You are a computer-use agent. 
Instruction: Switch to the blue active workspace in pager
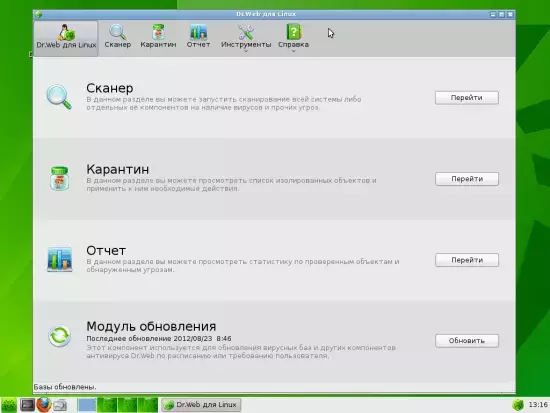(x=87, y=405)
